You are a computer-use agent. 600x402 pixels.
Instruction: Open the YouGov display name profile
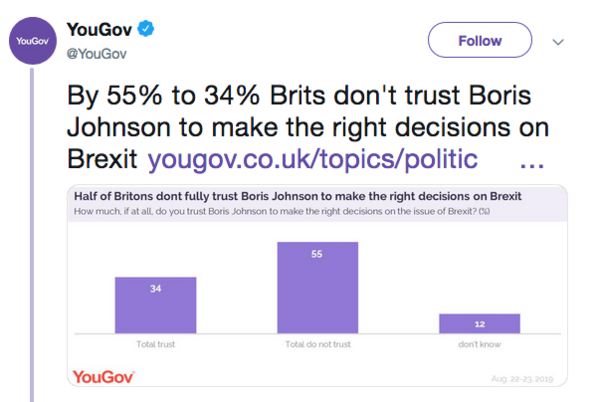100,29
